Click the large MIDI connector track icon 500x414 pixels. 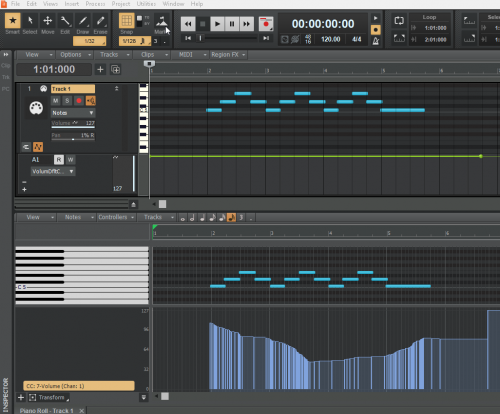tap(36, 108)
